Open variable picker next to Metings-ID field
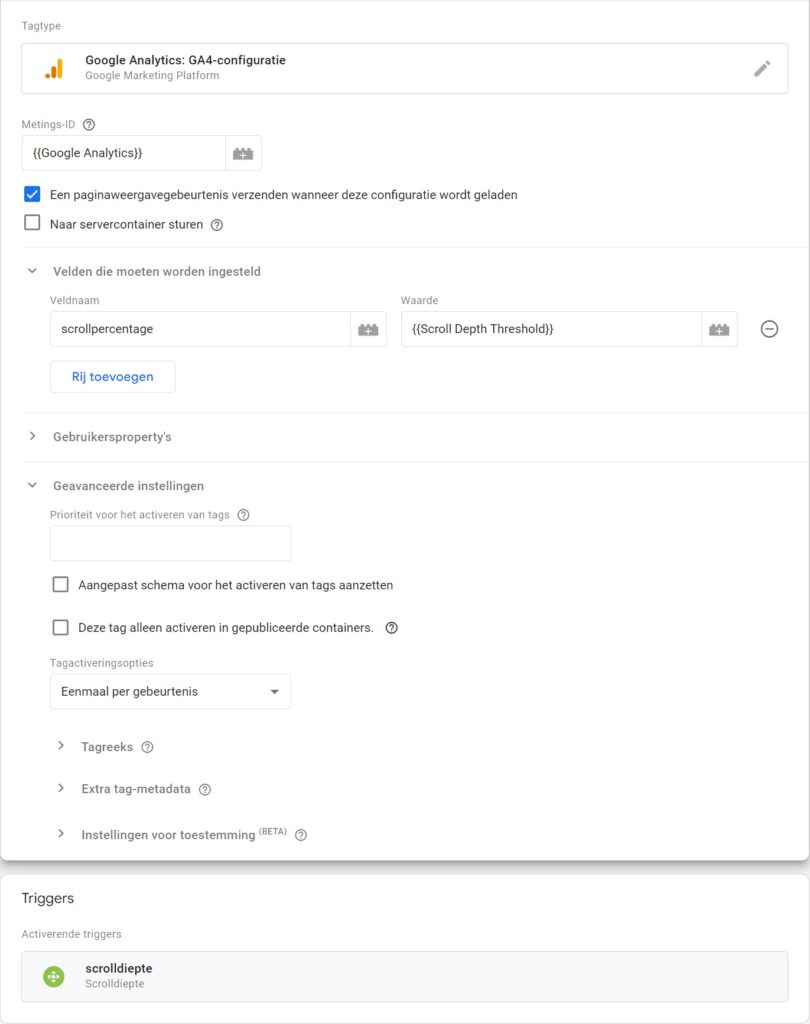The image size is (810, 1024). click(x=243, y=153)
